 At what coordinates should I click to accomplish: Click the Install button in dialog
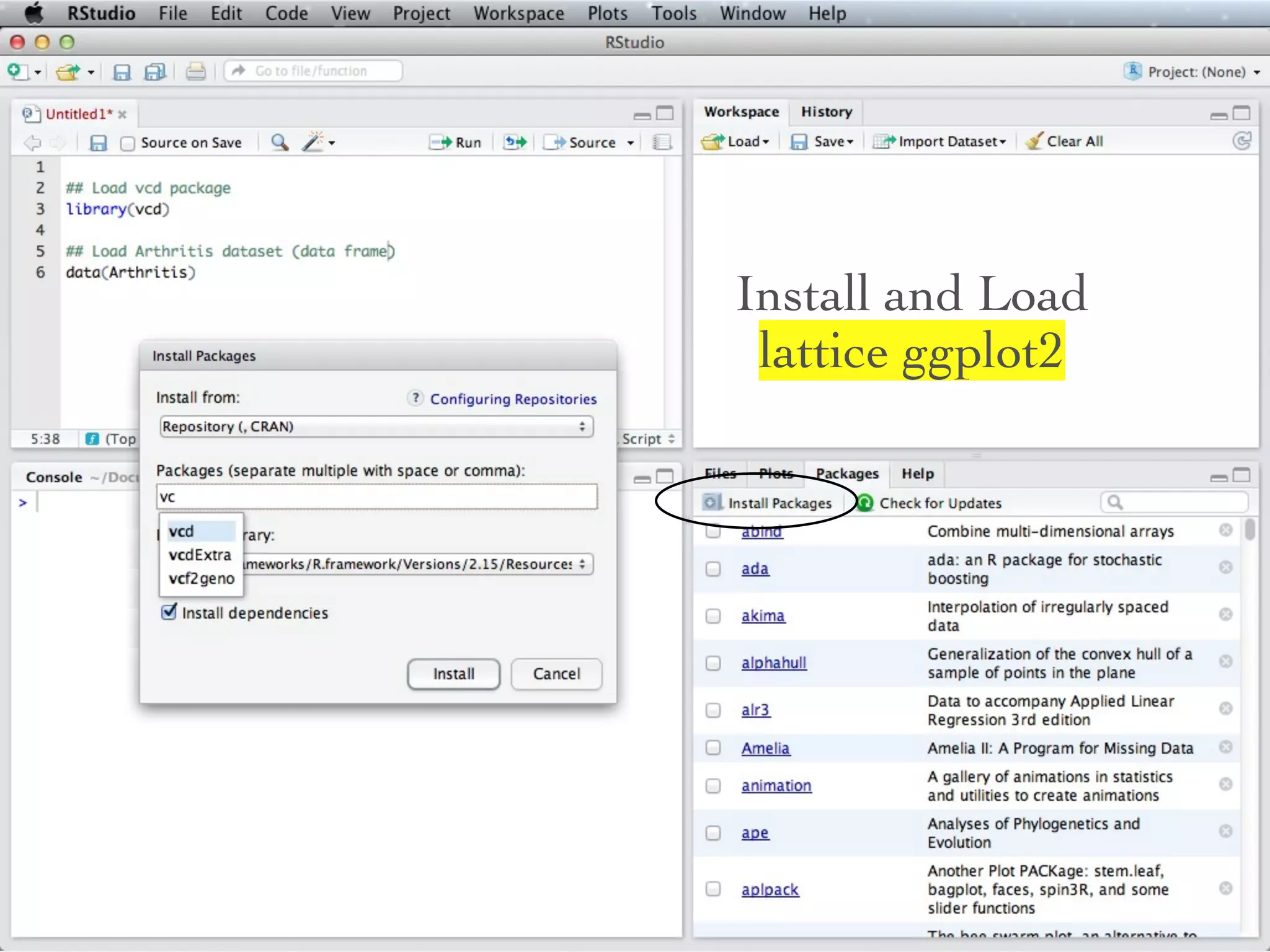453,674
